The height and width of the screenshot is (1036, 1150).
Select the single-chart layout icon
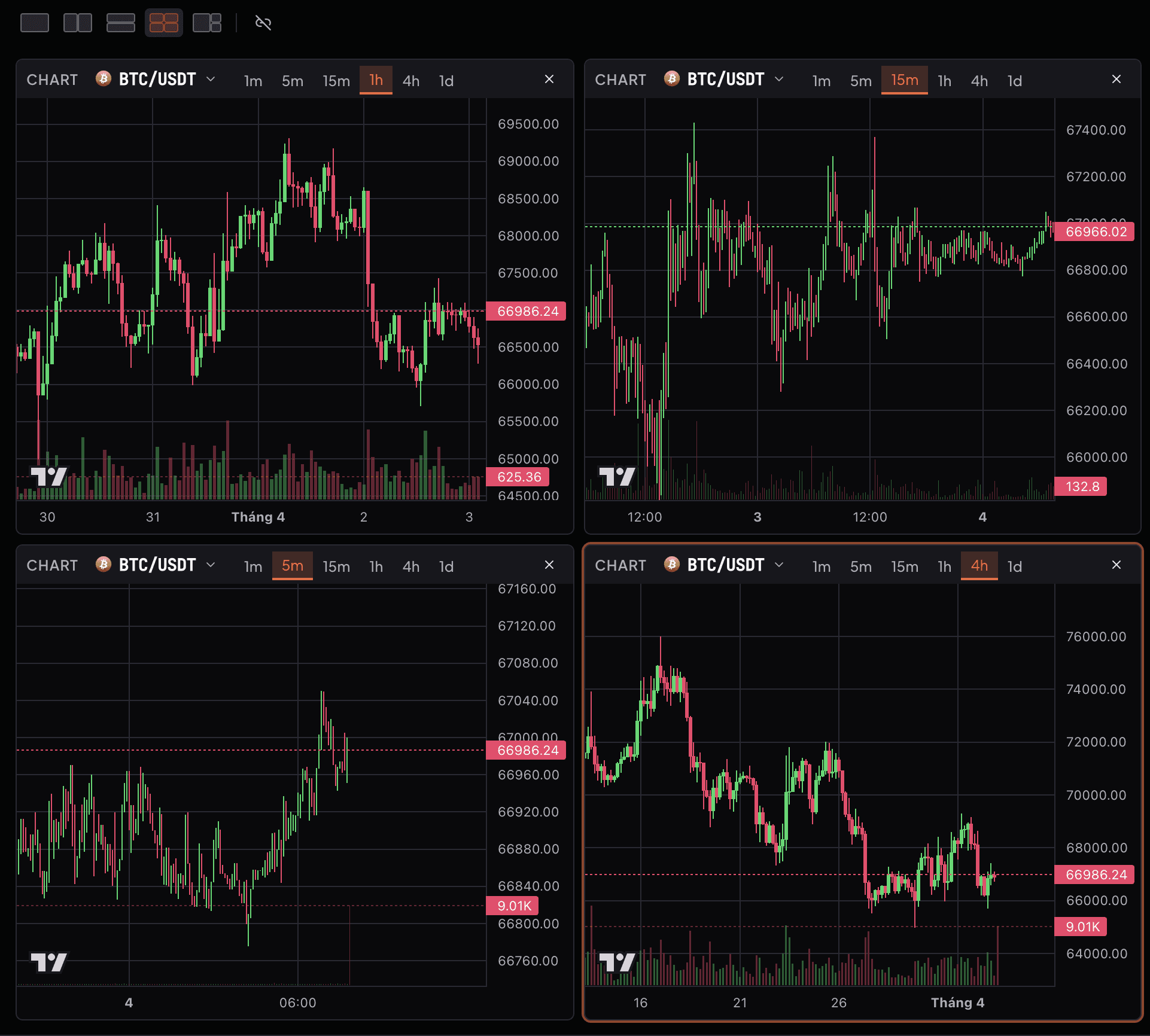[35, 23]
